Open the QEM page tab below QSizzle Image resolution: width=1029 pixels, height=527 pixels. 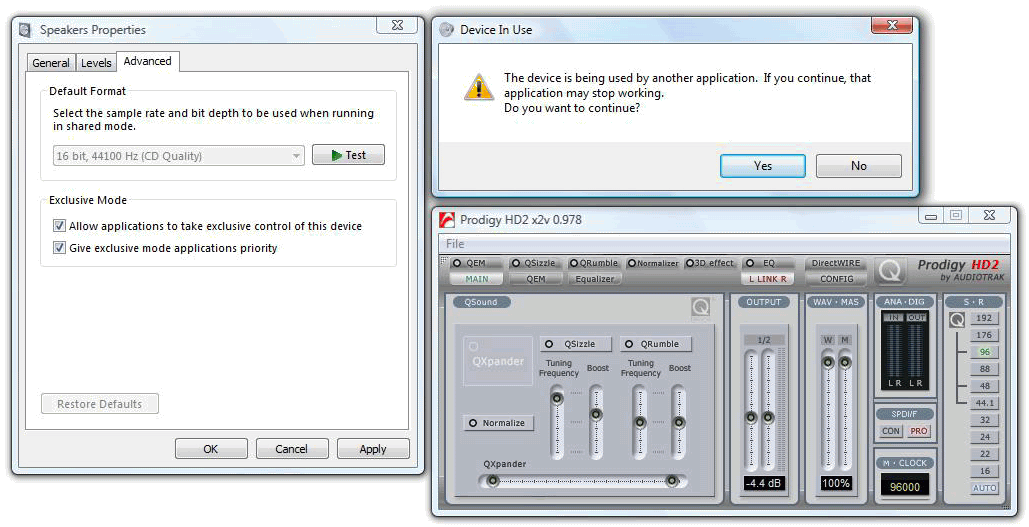(536, 279)
